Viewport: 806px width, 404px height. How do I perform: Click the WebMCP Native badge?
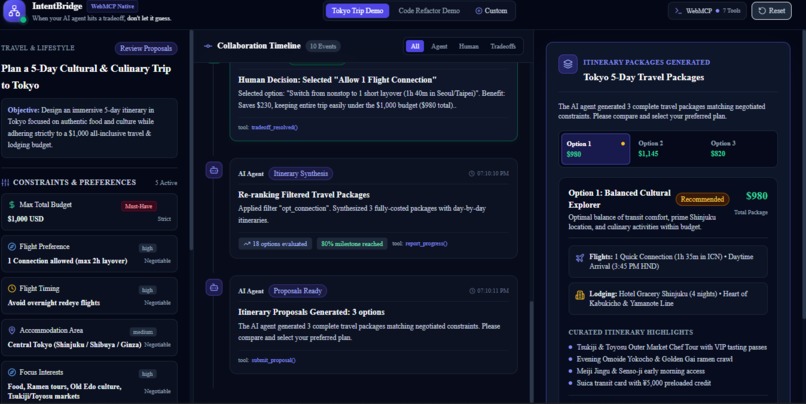click(112, 6)
